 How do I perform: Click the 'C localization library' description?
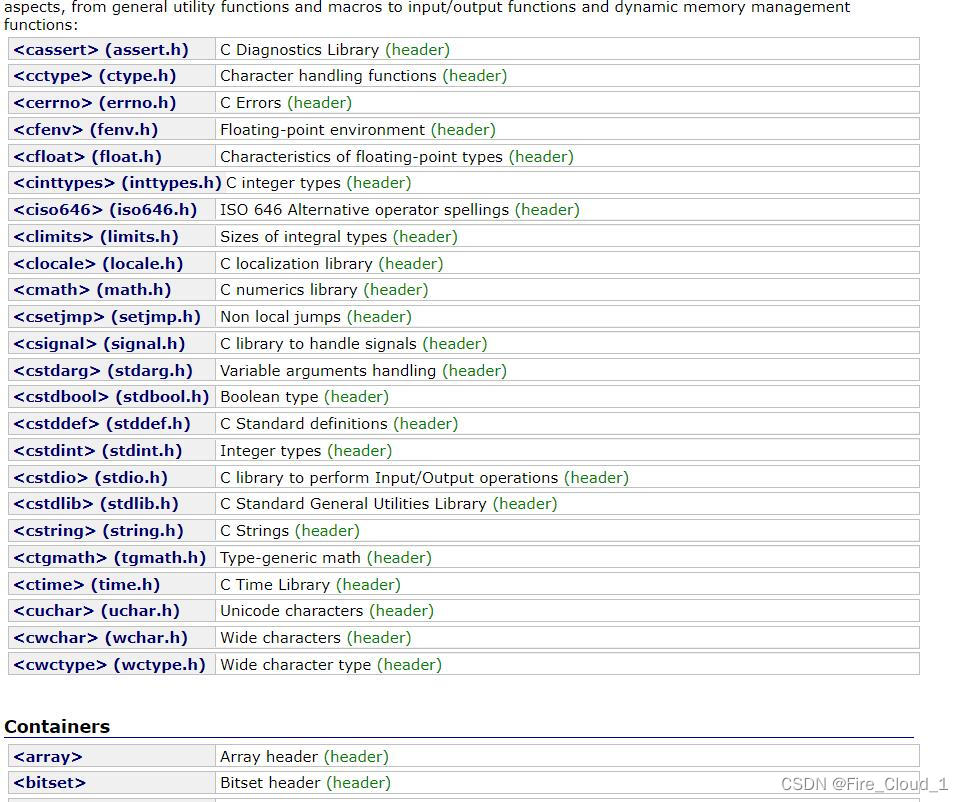297,263
